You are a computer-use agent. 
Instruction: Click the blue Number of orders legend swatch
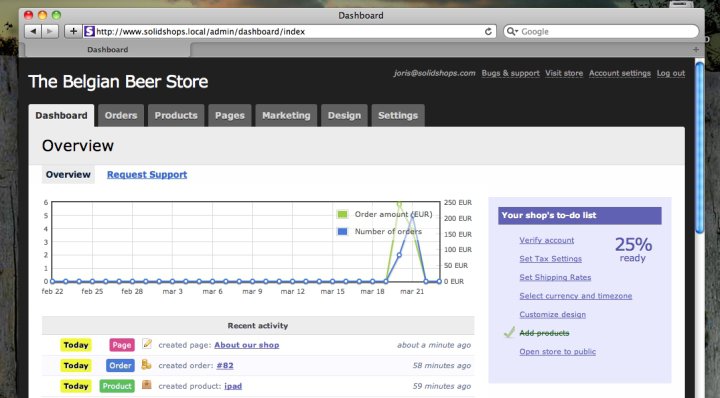click(x=342, y=231)
